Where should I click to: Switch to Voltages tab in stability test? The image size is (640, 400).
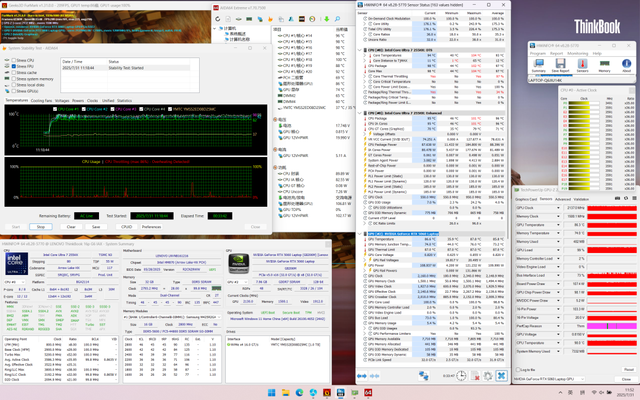(x=62, y=100)
